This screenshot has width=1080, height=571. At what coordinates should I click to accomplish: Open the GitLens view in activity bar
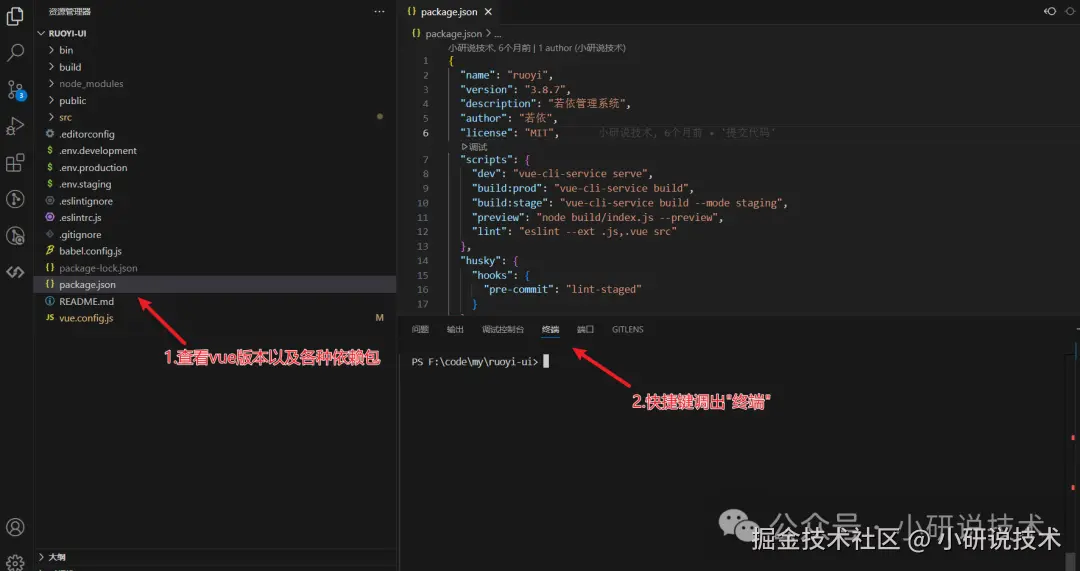[x=15, y=199]
